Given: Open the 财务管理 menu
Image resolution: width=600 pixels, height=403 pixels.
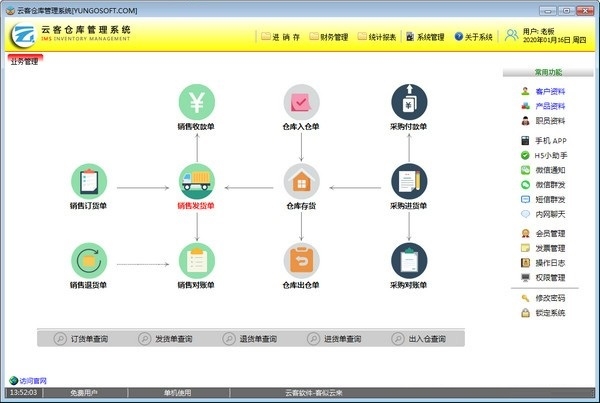Looking at the screenshot, I should [x=329, y=37].
